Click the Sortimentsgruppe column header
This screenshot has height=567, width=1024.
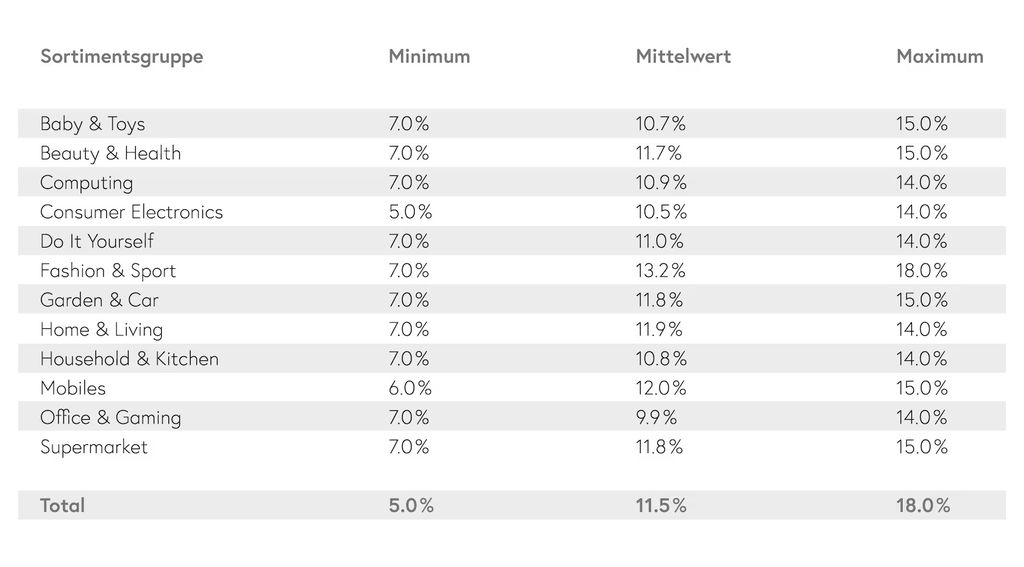(x=121, y=56)
